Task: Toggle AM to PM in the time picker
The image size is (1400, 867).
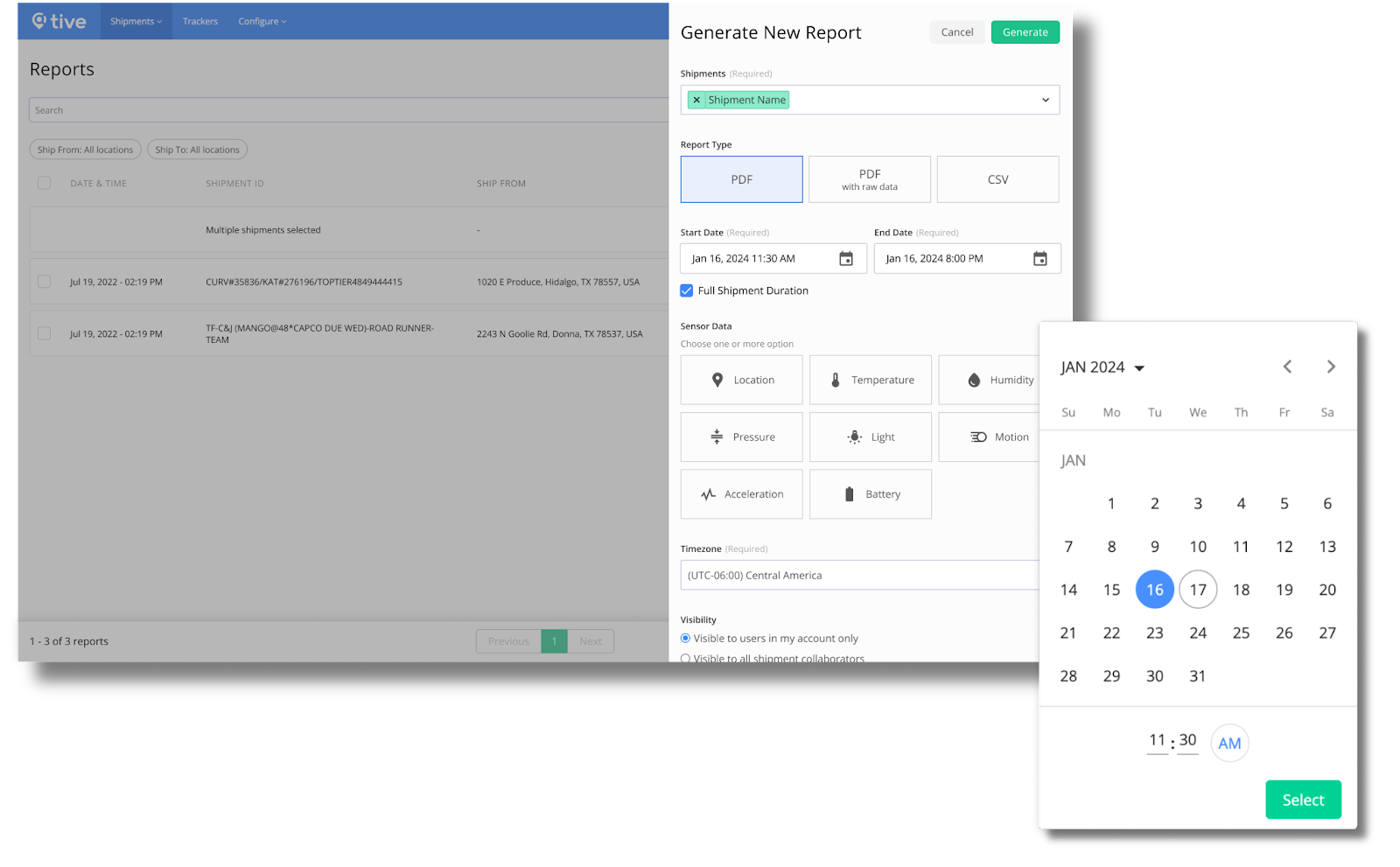Action: click(x=1228, y=742)
